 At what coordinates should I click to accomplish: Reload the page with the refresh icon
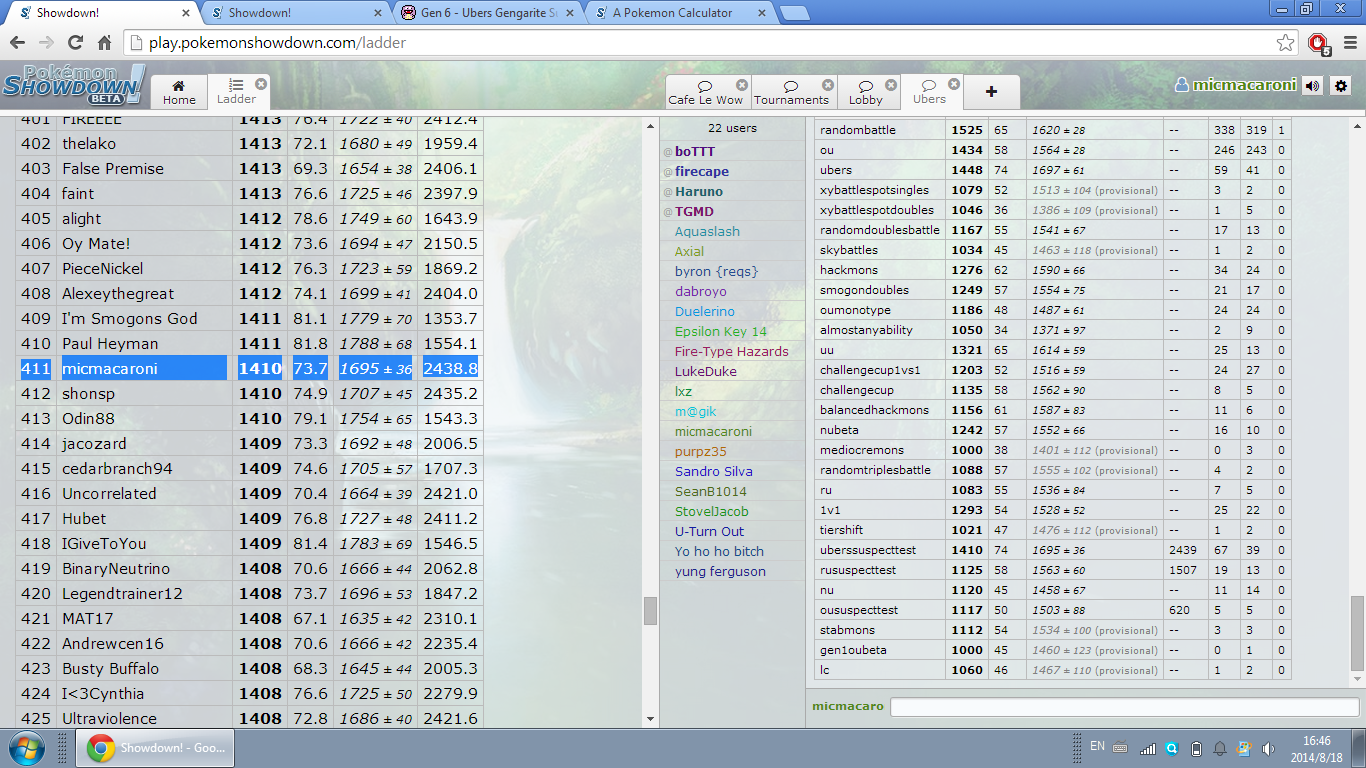point(75,43)
